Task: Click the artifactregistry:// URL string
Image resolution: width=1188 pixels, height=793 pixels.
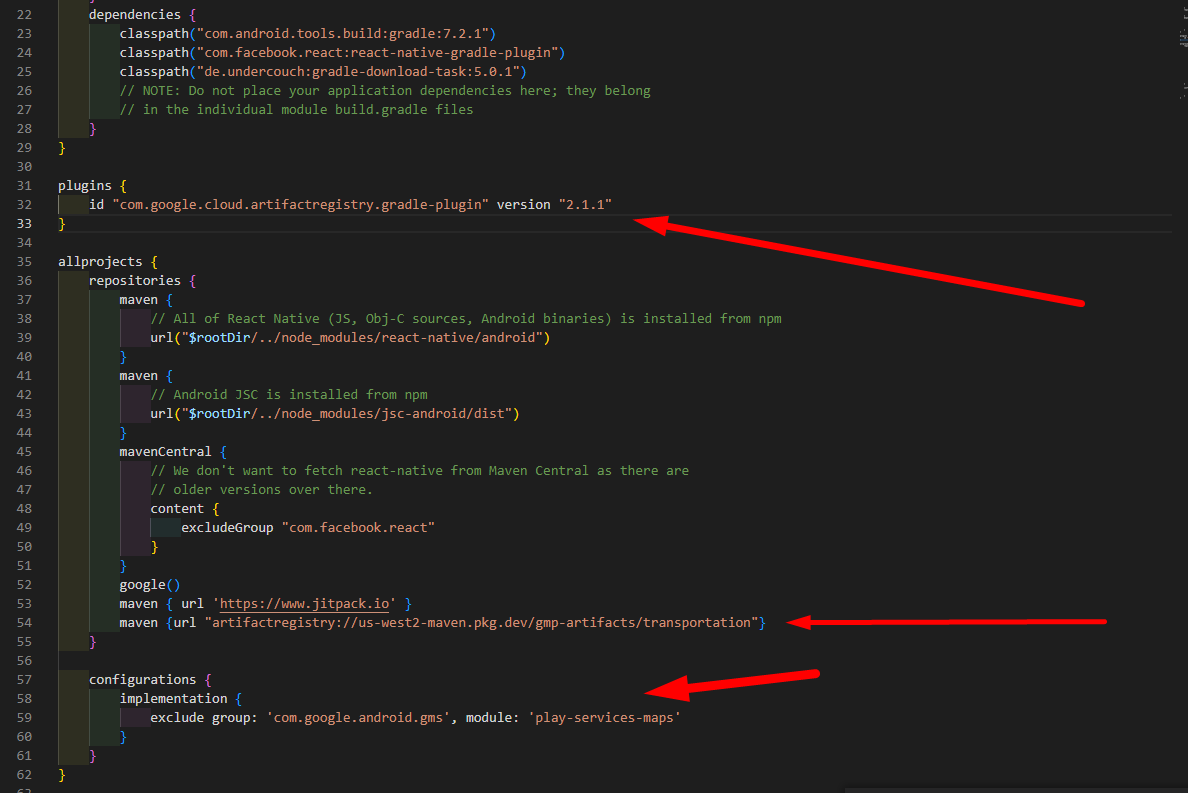Action: pos(480,623)
